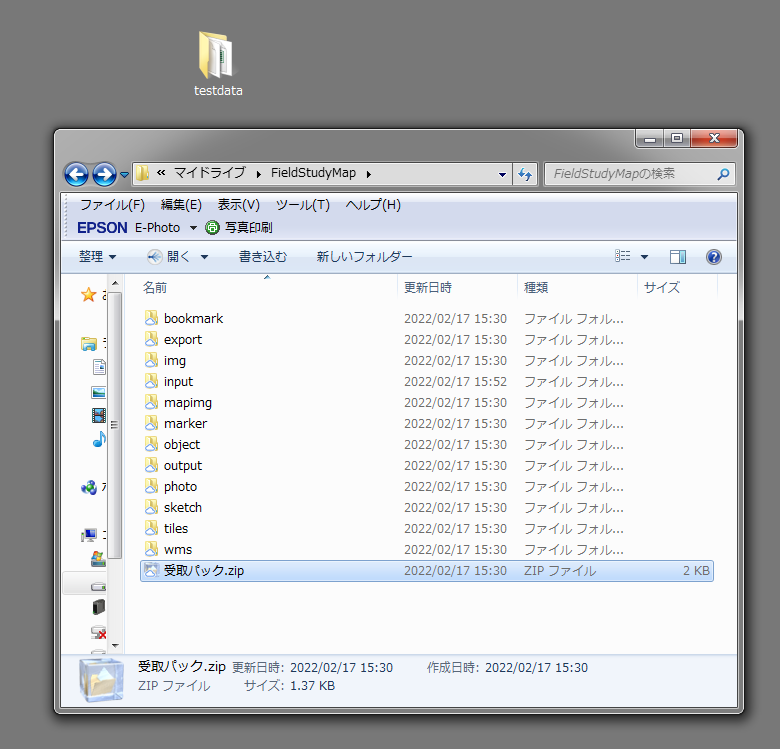Click the Libraries icon in the navigation pane
780x749 pixels.
coord(89,344)
